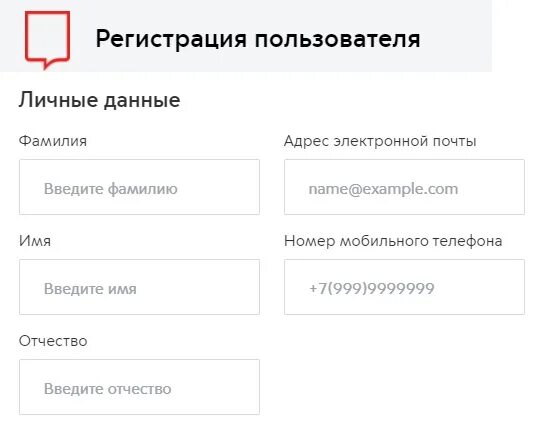The image size is (550, 430).
Task: Focus the Отчество input field
Action: coord(139,387)
